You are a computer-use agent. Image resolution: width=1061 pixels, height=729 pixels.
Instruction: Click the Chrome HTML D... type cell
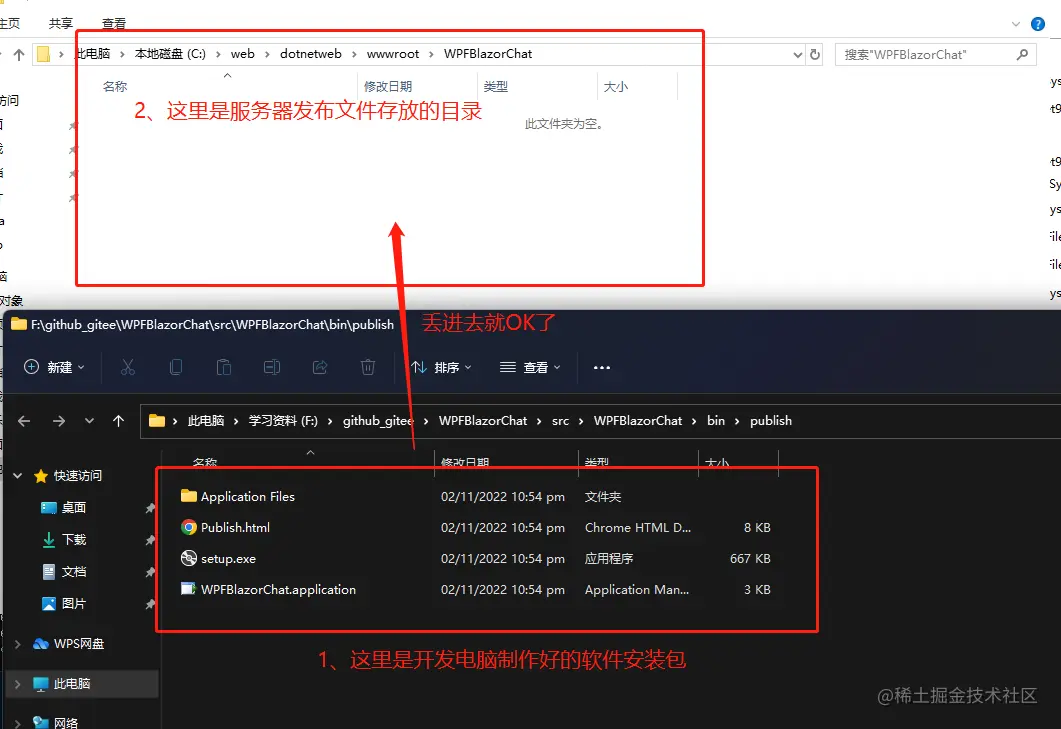coord(637,527)
